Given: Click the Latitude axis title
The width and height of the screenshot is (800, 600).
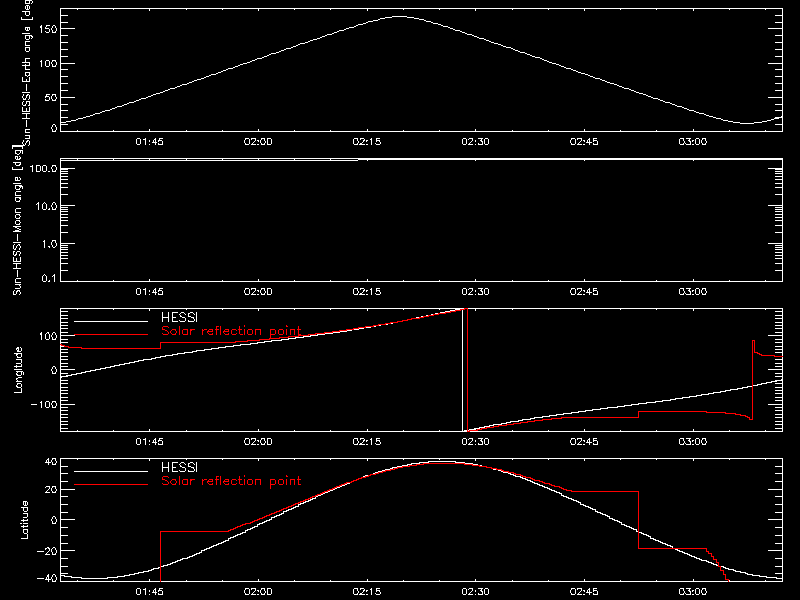Looking at the screenshot, I should (x=24, y=520).
